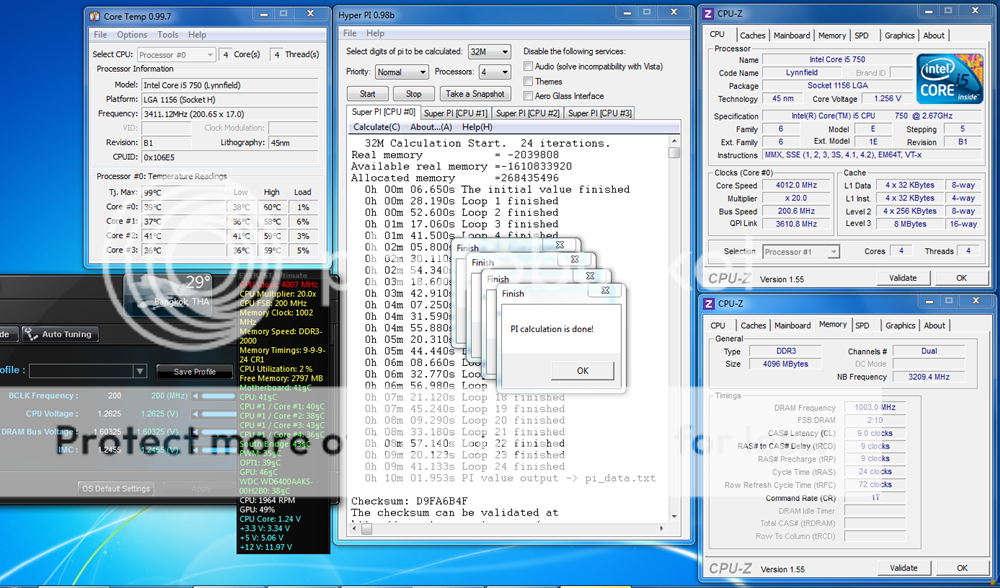
Task: Enable the Audio service disable checkbox
Action: tap(528, 66)
